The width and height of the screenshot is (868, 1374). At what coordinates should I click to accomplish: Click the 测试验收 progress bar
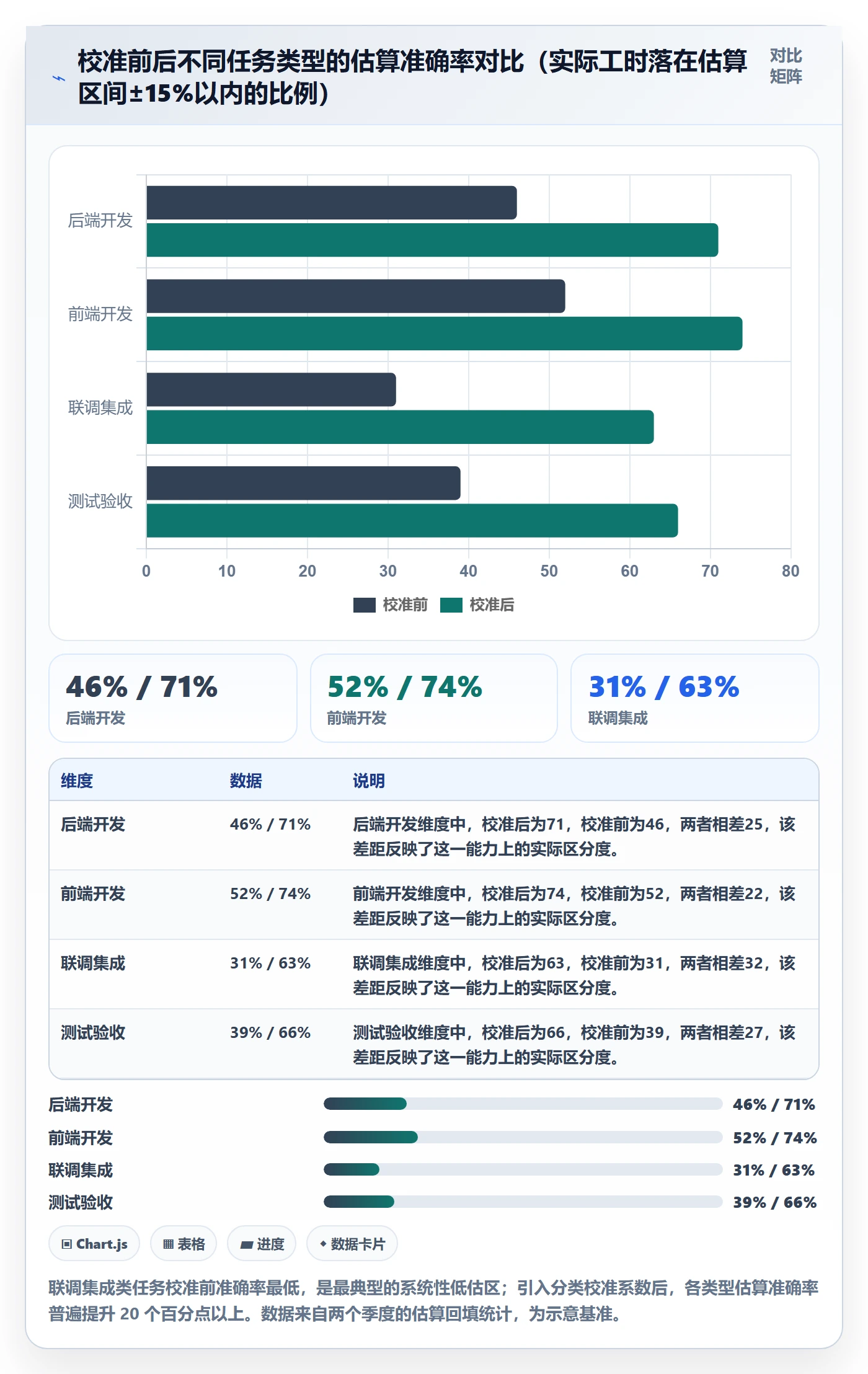coord(523,1202)
